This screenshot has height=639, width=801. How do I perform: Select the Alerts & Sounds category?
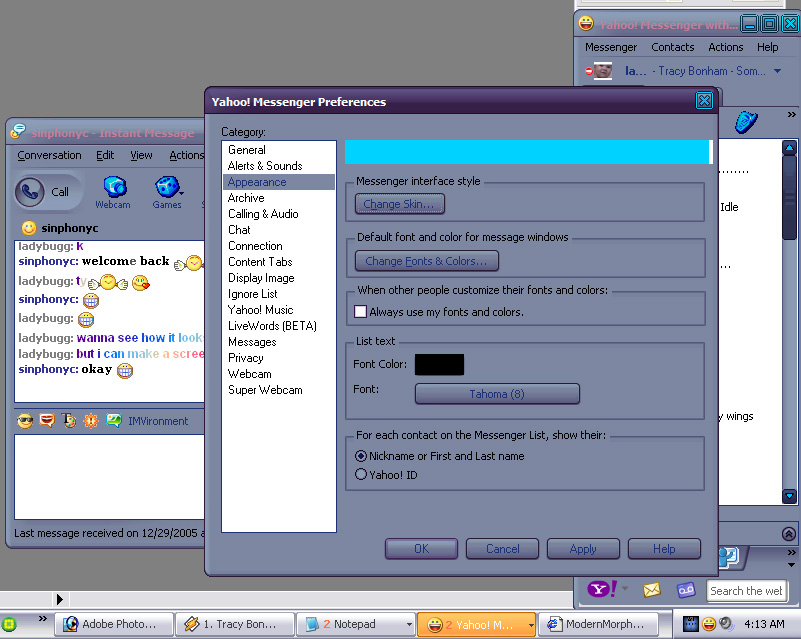[278, 166]
